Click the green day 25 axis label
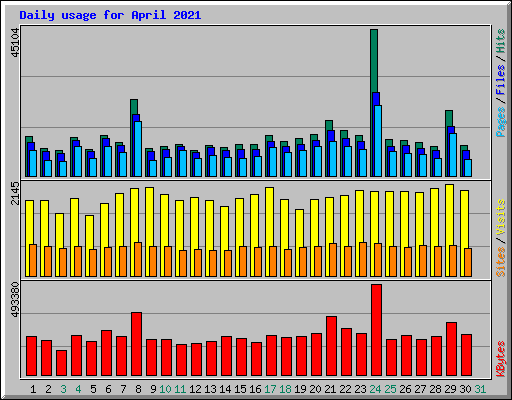Screen dimensions: 512x400 (390, 389)
